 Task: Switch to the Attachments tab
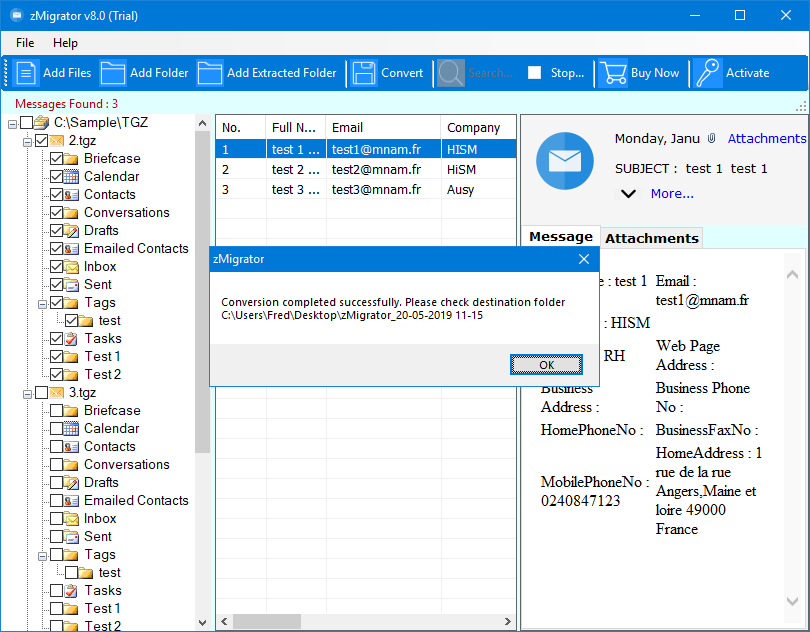click(x=652, y=238)
